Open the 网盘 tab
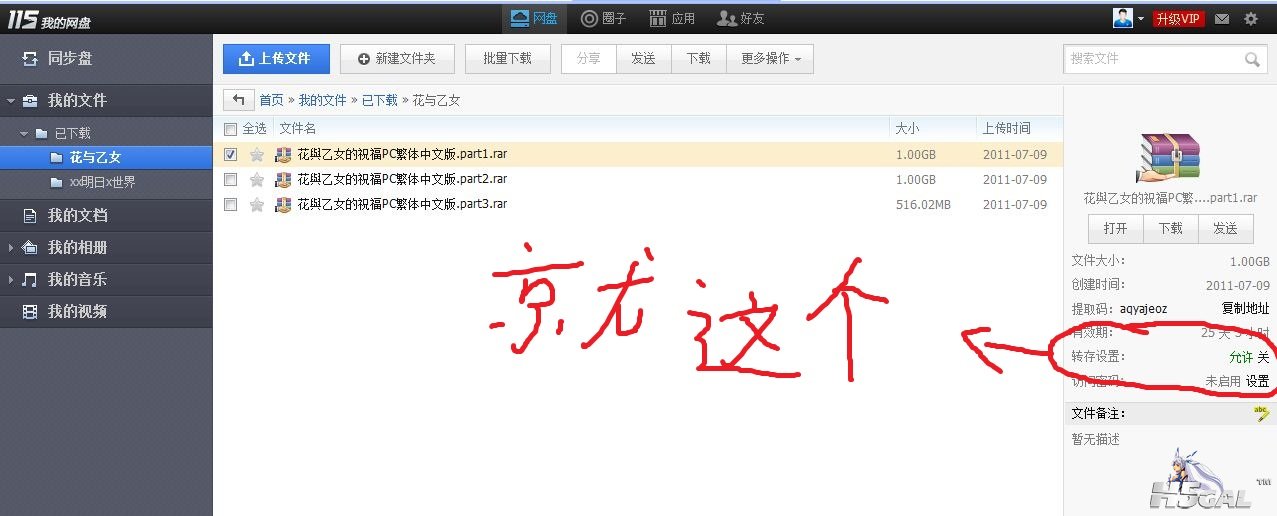 [x=534, y=18]
